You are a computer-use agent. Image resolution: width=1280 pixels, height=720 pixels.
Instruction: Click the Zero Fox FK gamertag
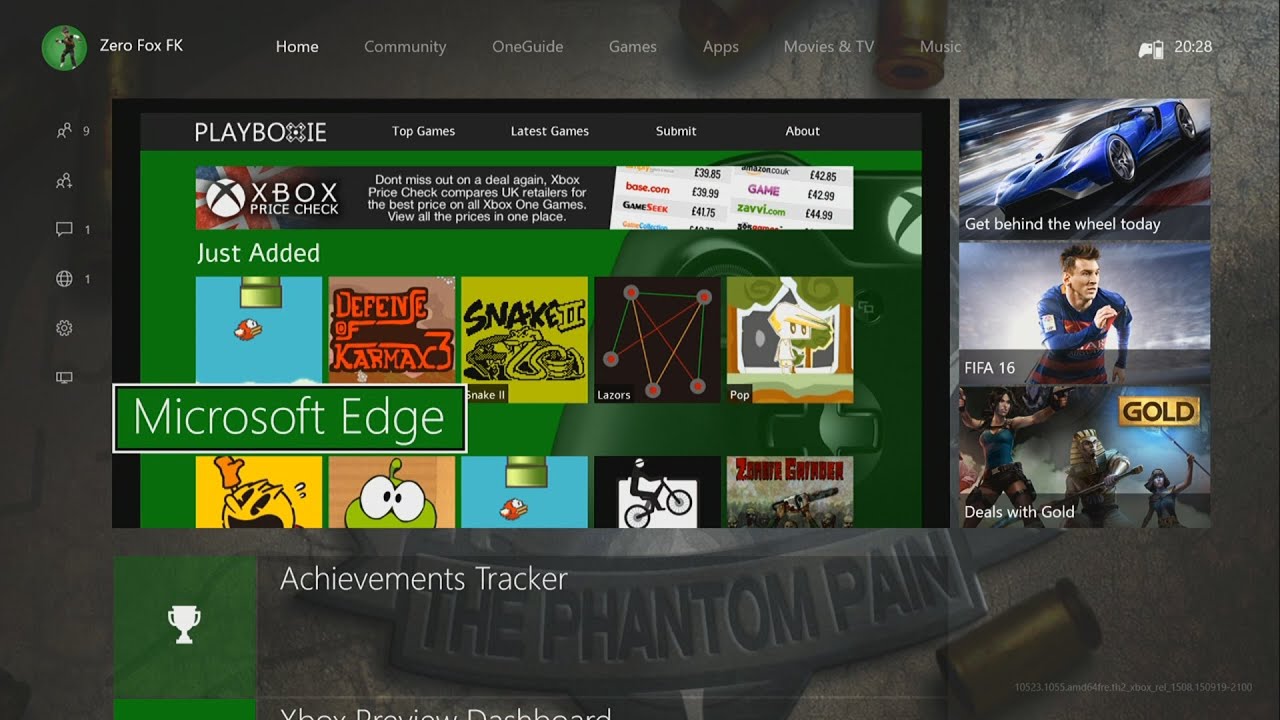point(141,46)
